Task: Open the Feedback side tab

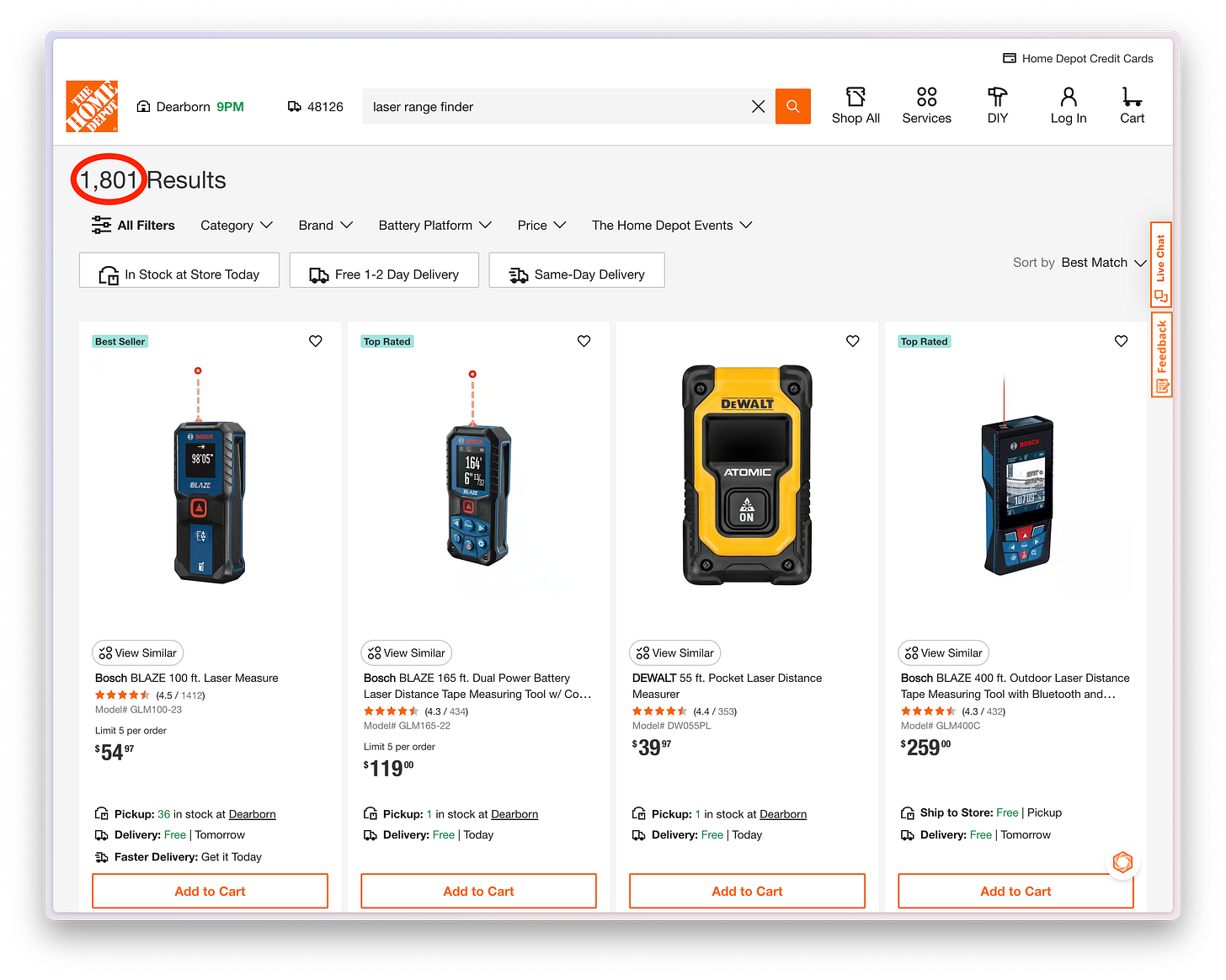Action: tap(1161, 354)
